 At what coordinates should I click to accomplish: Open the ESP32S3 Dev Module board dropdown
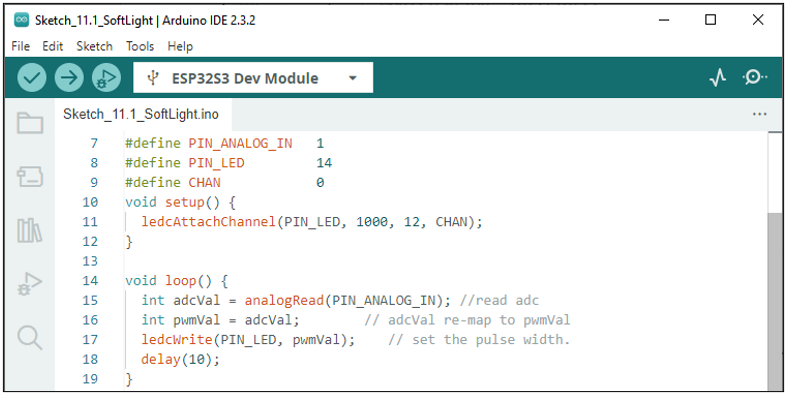253,78
